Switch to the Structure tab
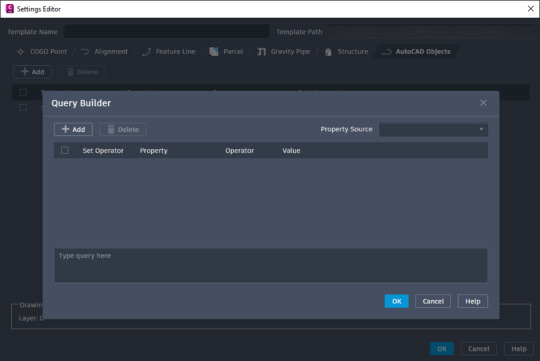The image size is (540, 361). point(346,52)
